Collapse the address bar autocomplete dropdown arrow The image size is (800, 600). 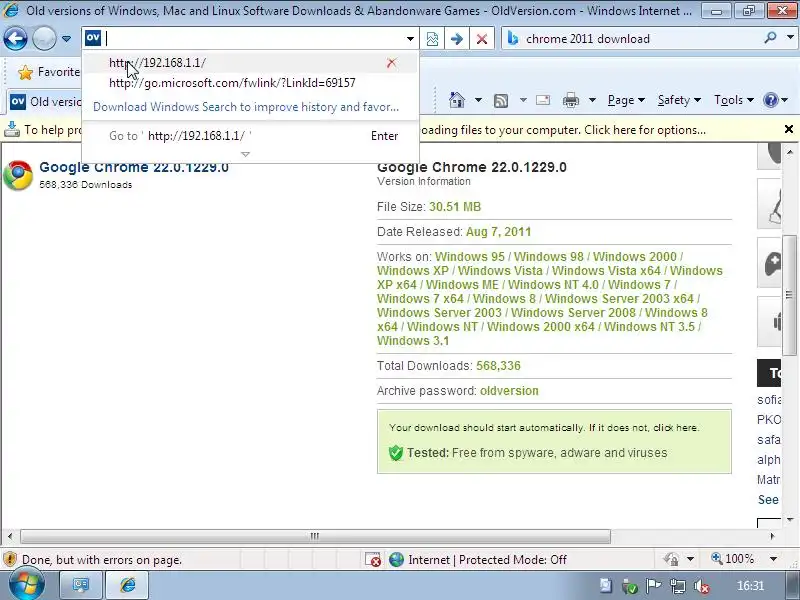click(x=410, y=39)
